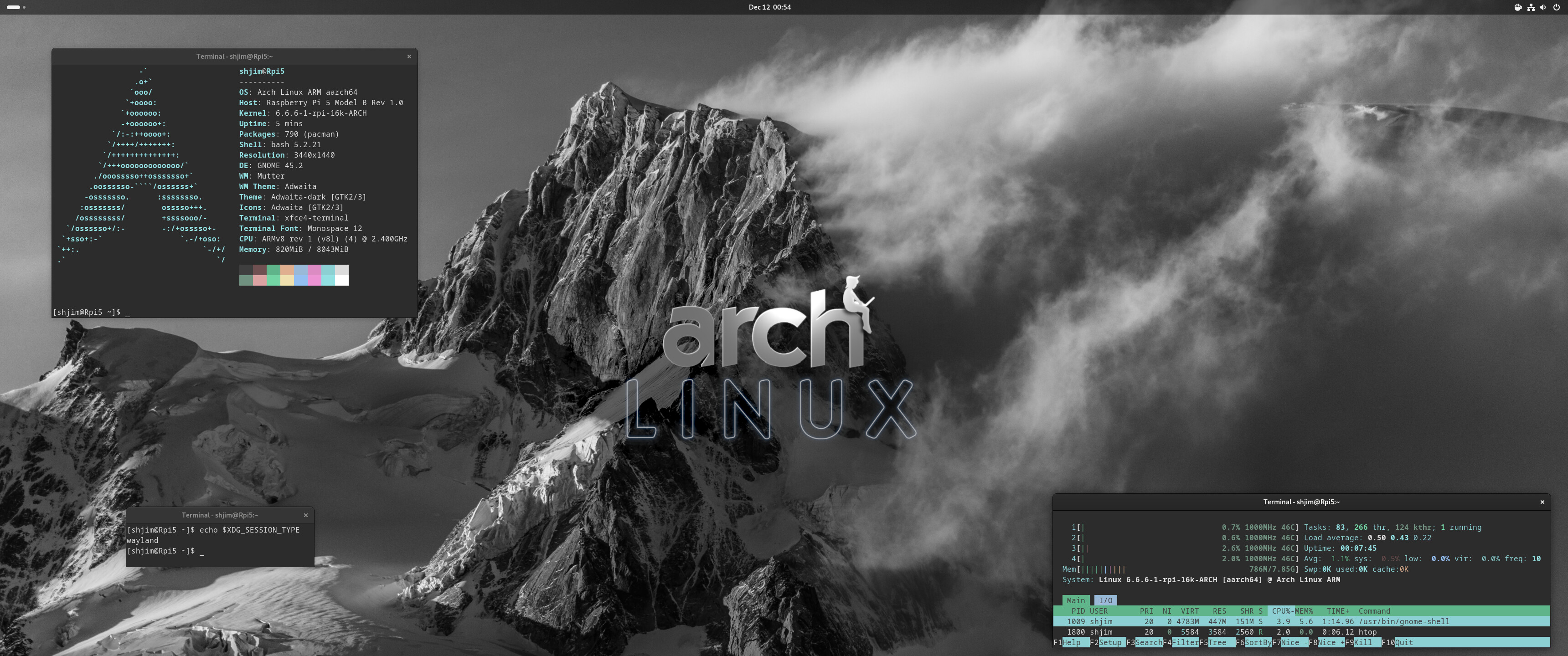The image size is (1568, 656).
Task: Click F8 Nice + in htop
Action: coord(1327,642)
